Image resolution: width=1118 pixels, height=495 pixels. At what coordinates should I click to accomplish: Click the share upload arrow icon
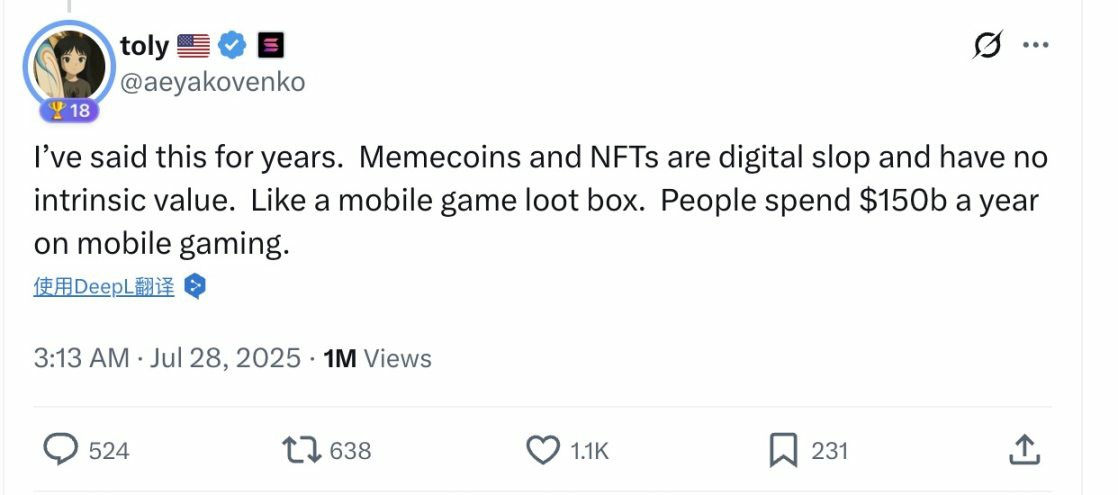(1024, 451)
